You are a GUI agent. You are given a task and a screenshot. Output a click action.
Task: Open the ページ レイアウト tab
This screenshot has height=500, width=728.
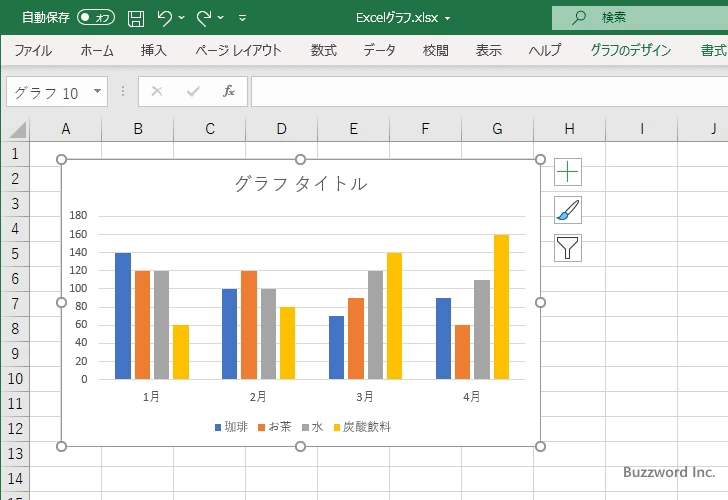[x=238, y=50]
